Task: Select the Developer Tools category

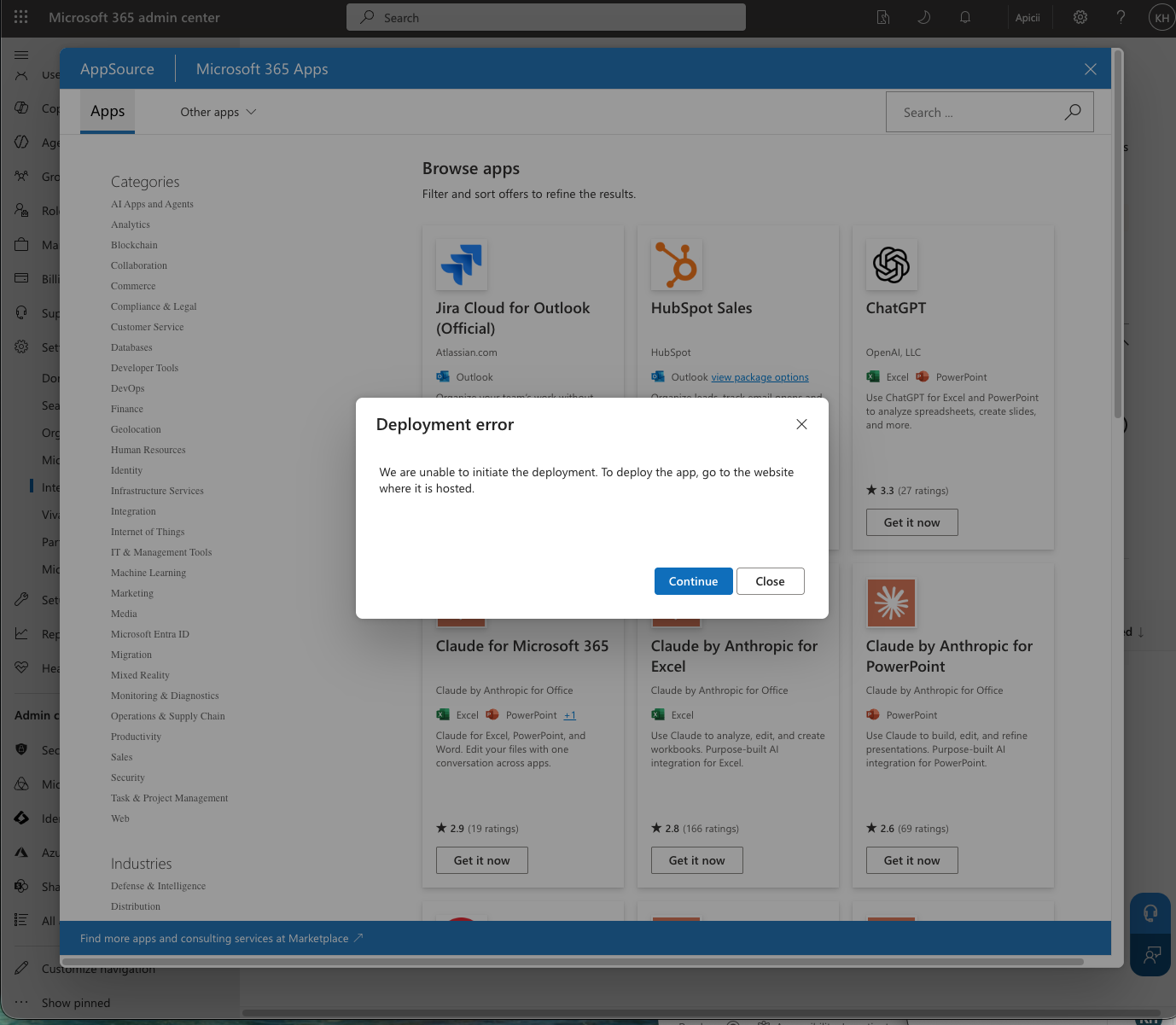Action: click(145, 368)
